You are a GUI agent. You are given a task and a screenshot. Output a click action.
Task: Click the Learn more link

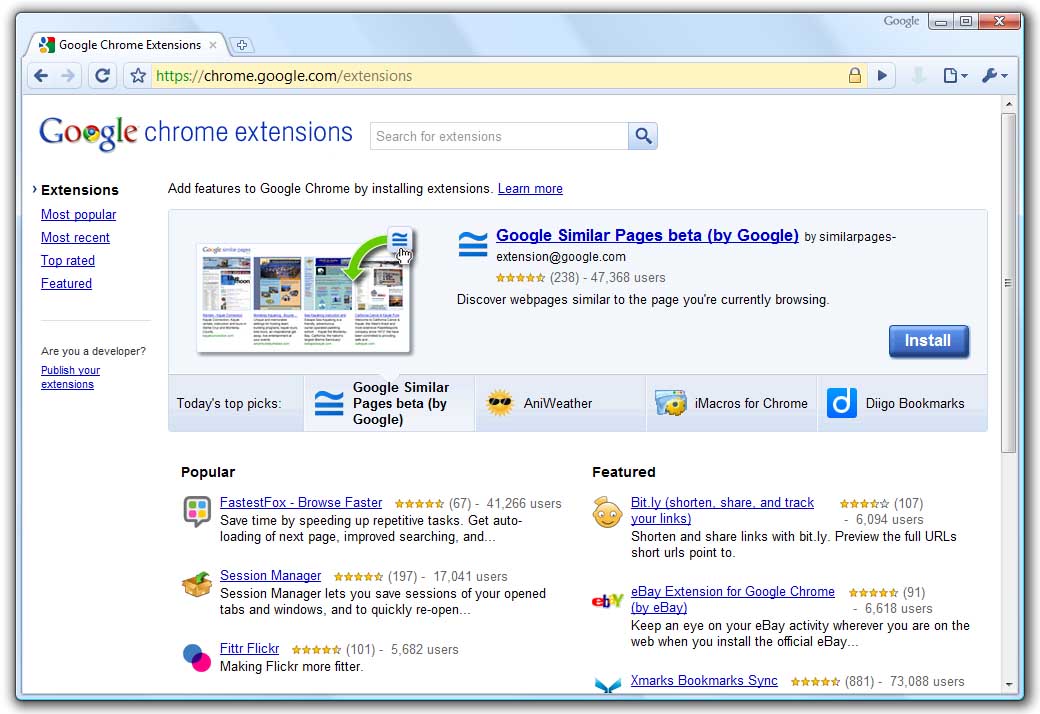point(530,188)
